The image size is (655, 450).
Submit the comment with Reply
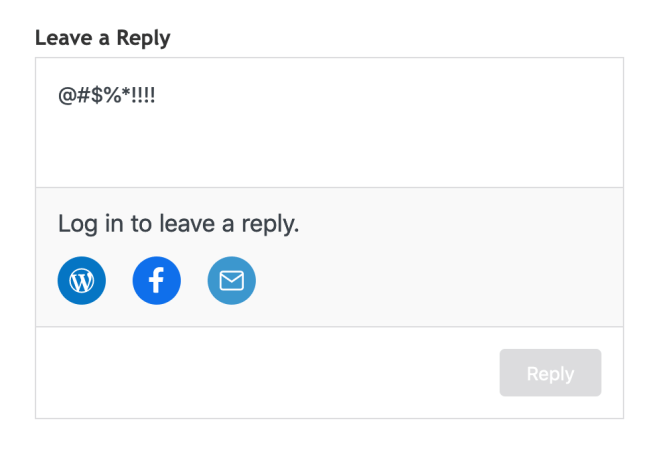point(550,373)
